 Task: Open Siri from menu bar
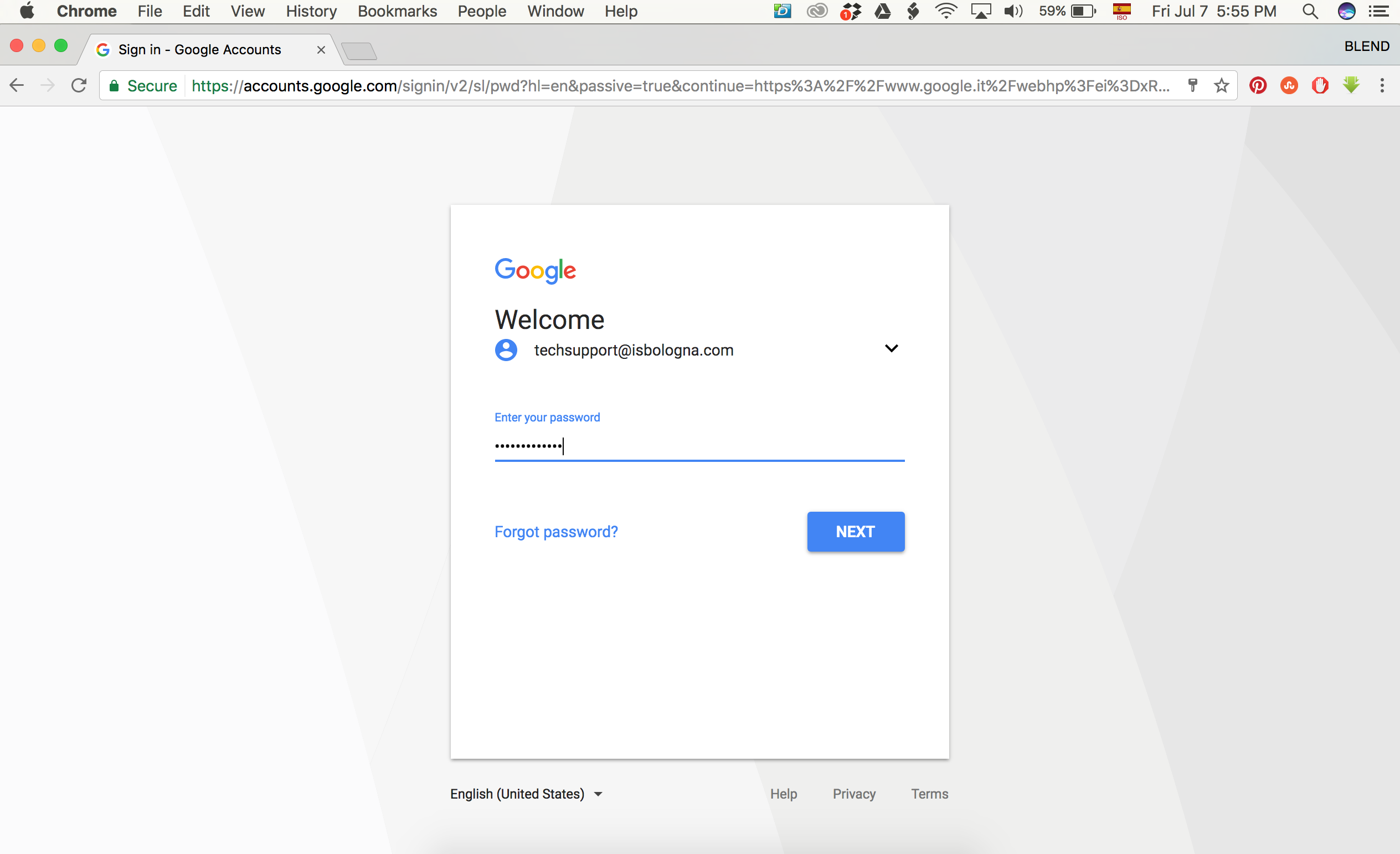[x=1346, y=12]
